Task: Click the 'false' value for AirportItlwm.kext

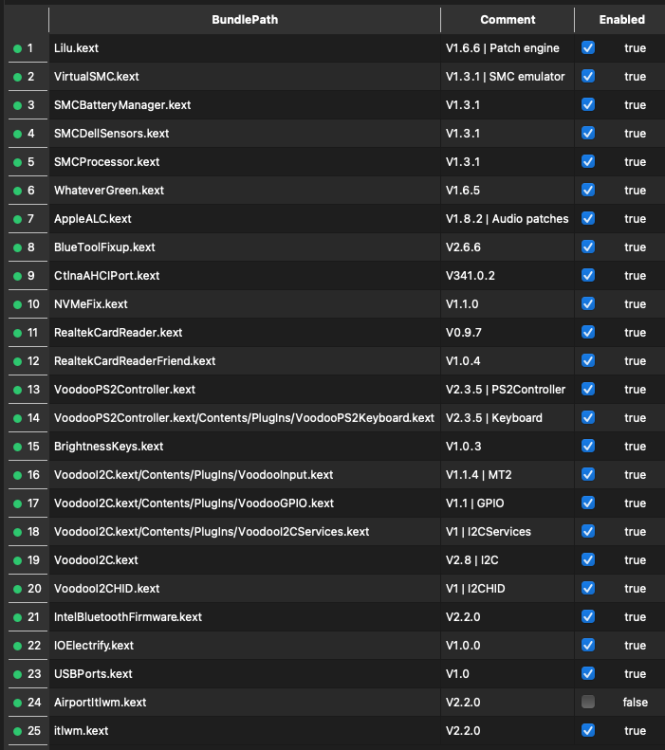Action: tap(635, 702)
